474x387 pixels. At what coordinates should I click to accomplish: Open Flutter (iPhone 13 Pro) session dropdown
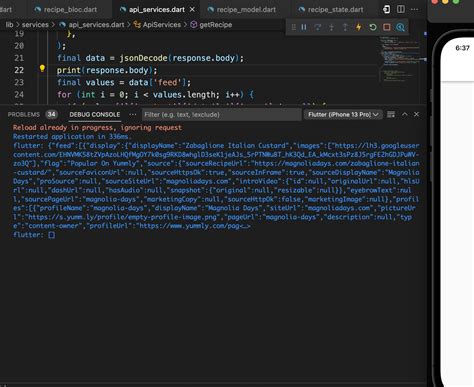click(343, 115)
